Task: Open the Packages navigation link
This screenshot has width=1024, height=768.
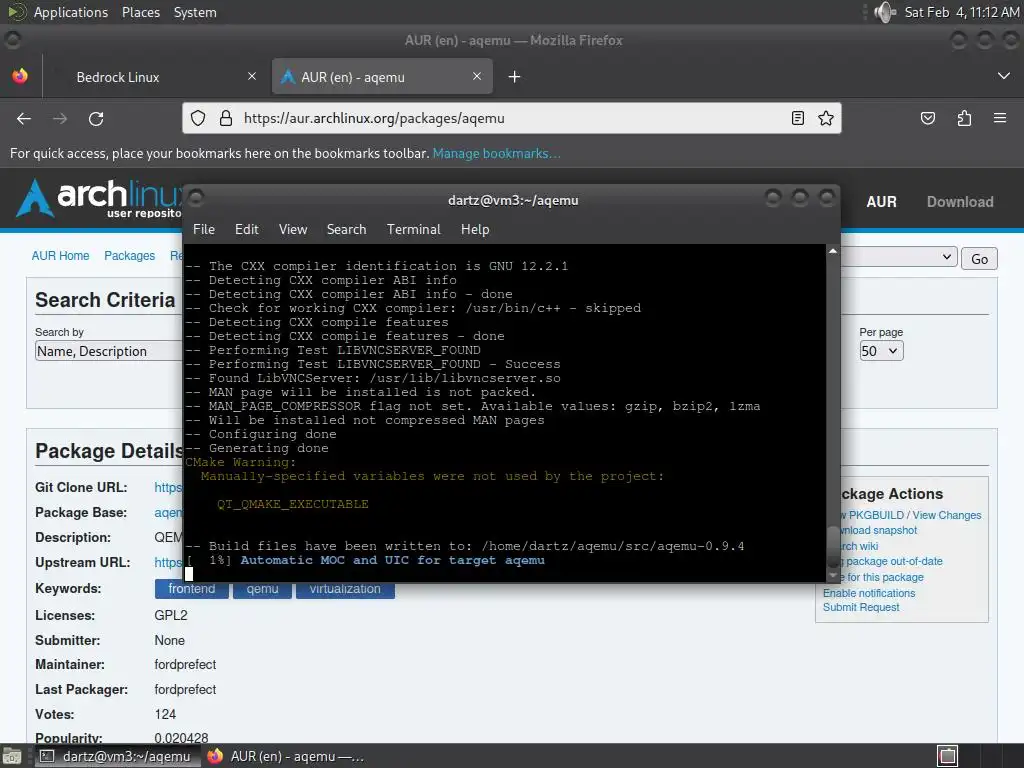Action: [129, 255]
